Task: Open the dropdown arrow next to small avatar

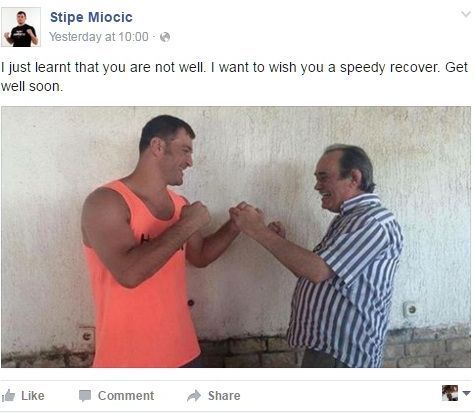Action: [467, 393]
